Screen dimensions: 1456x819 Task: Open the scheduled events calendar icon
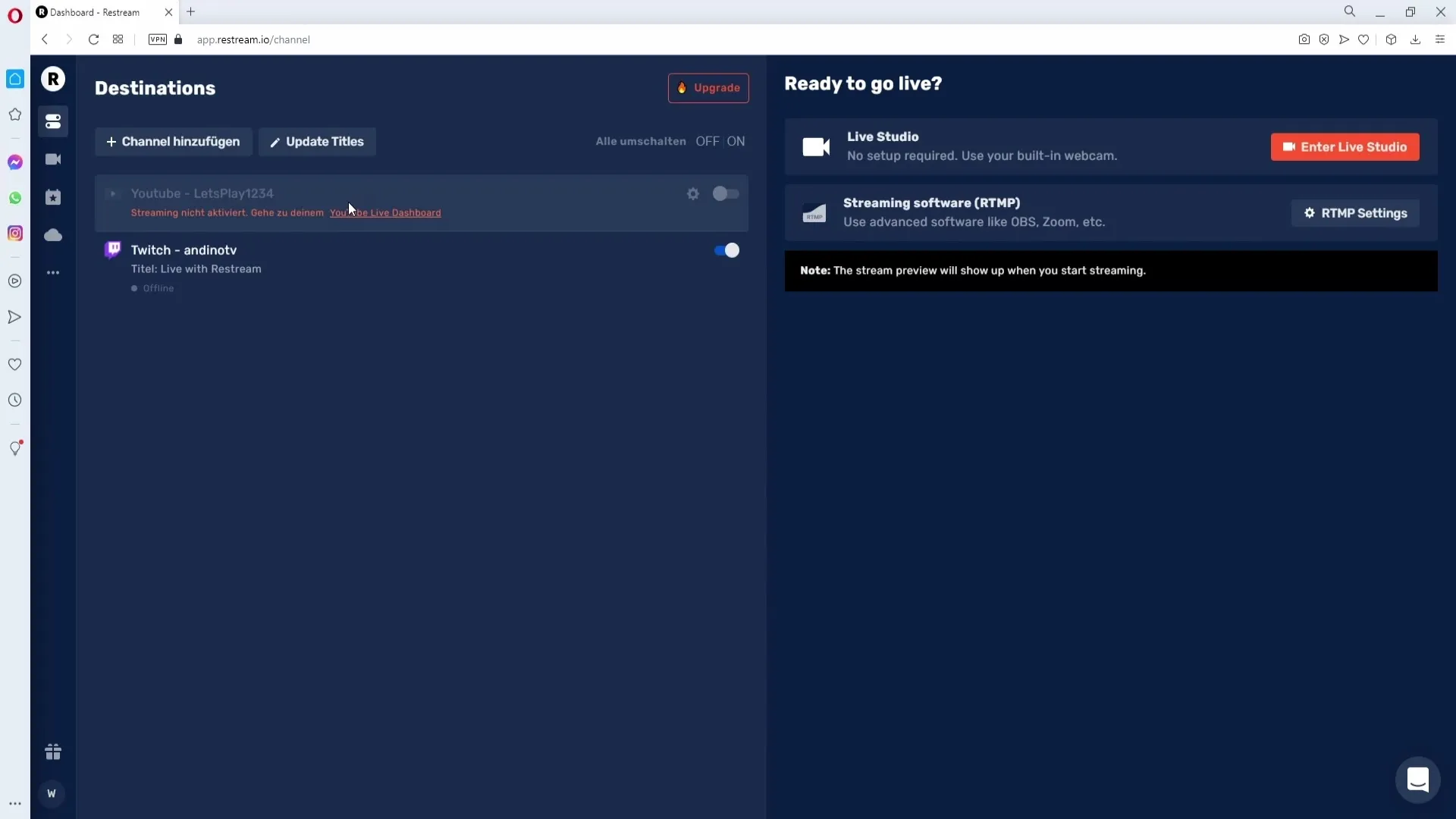[53, 197]
